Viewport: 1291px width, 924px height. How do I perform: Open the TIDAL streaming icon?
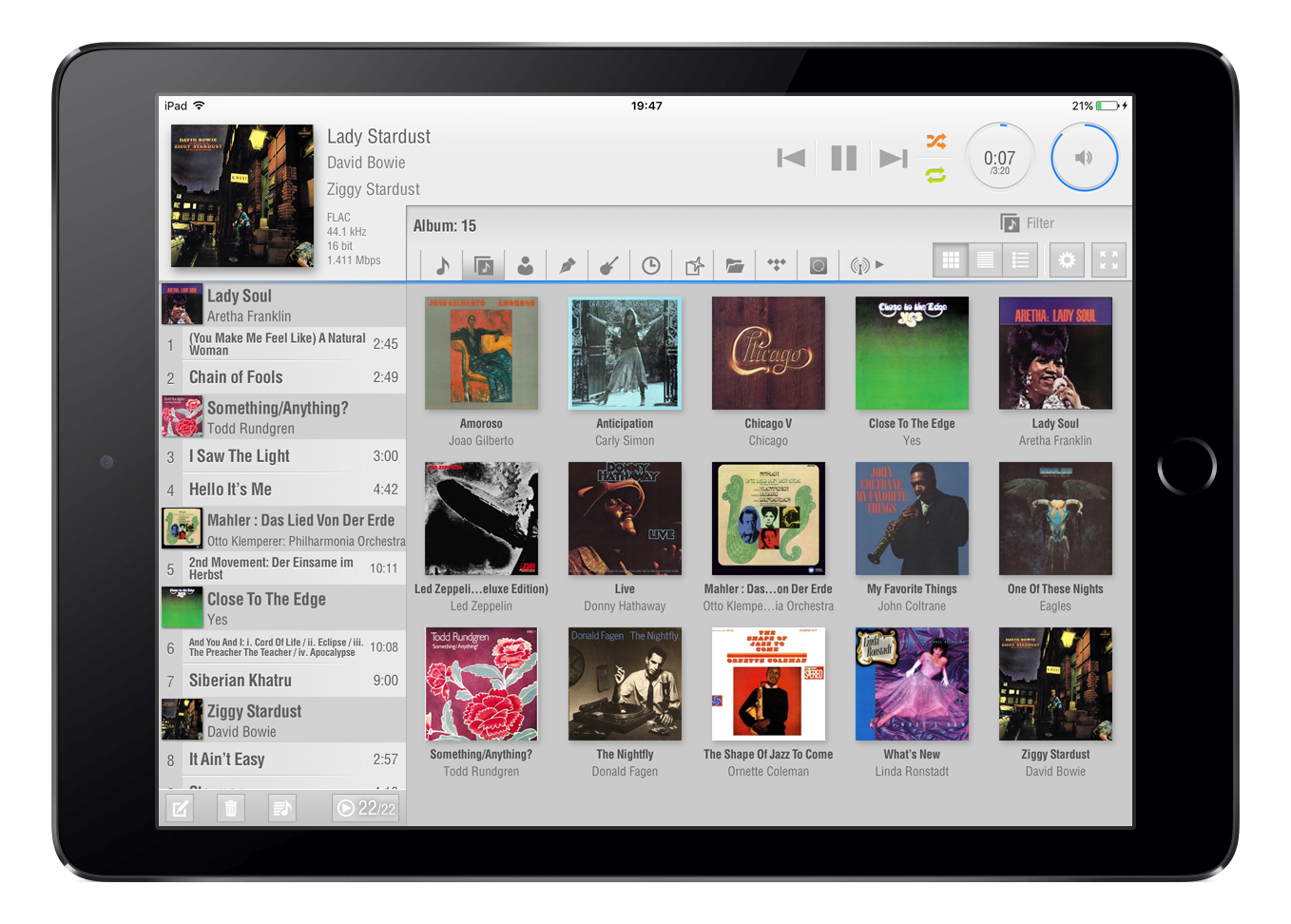click(x=777, y=265)
